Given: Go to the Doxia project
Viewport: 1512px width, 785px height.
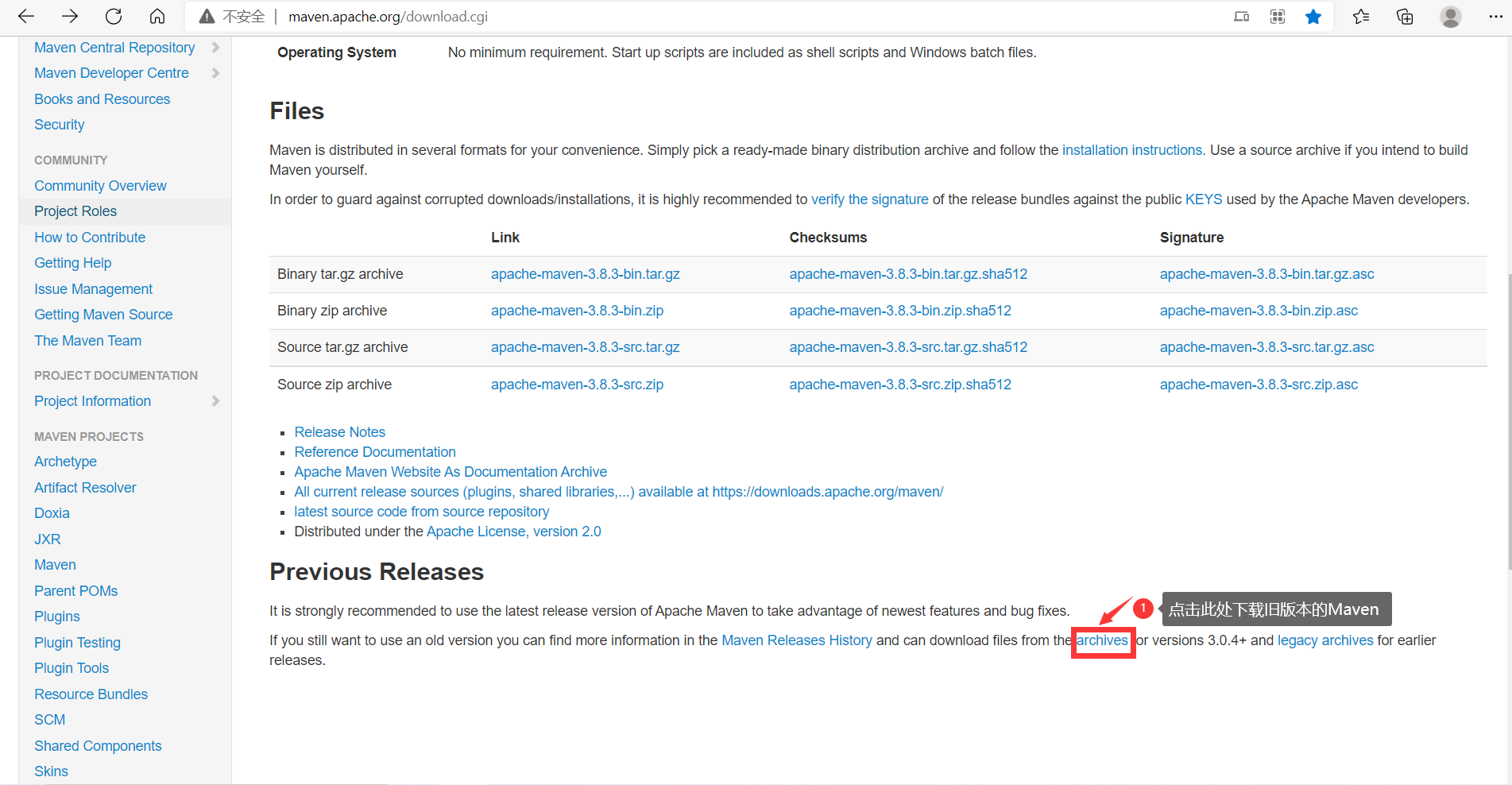Looking at the screenshot, I should pyautogui.click(x=52, y=513).
